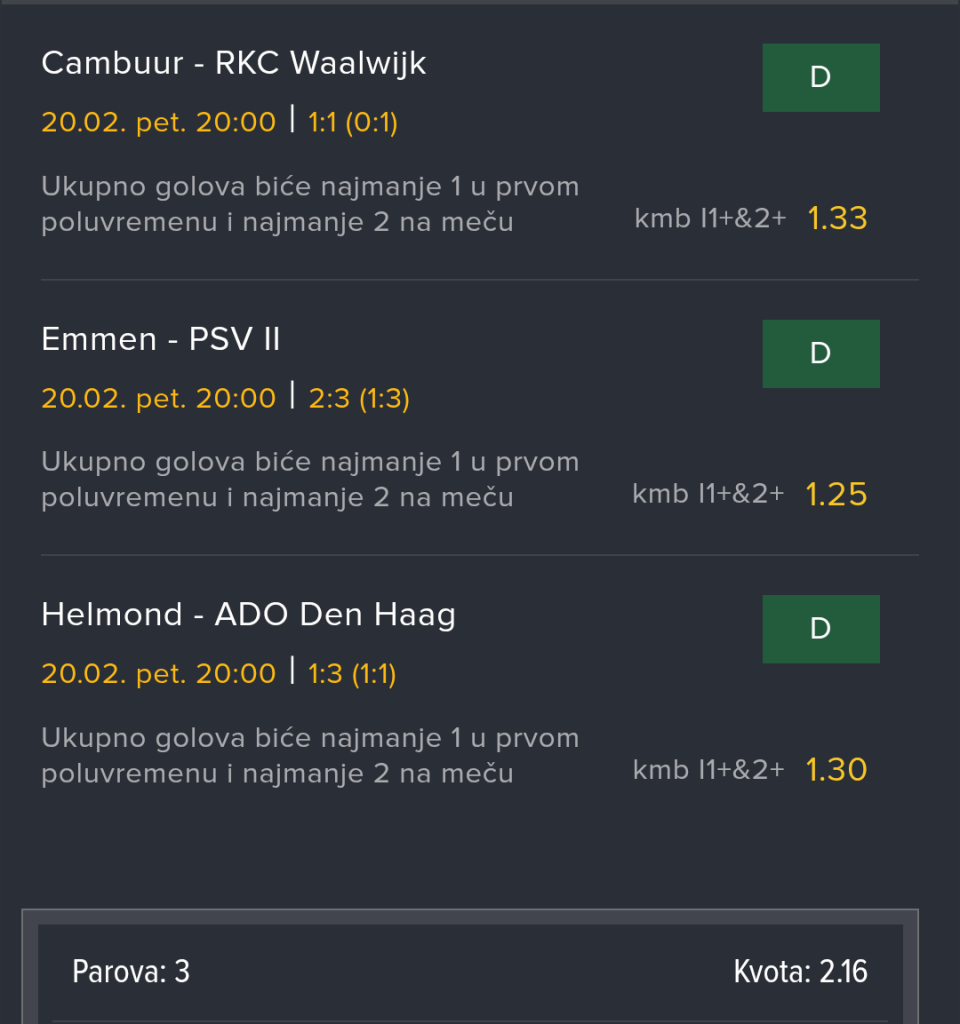The image size is (960, 1024).
Task: Click the kmb I1+&2+ label for Cambuur
Action: point(709,218)
